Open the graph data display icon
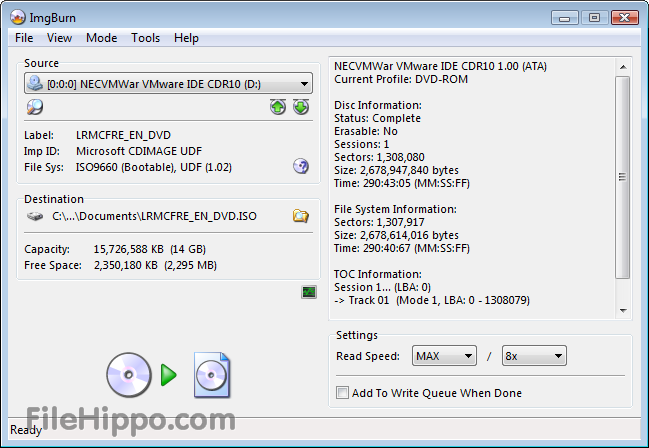This screenshot has width=649, height=448. click(309, 292)
